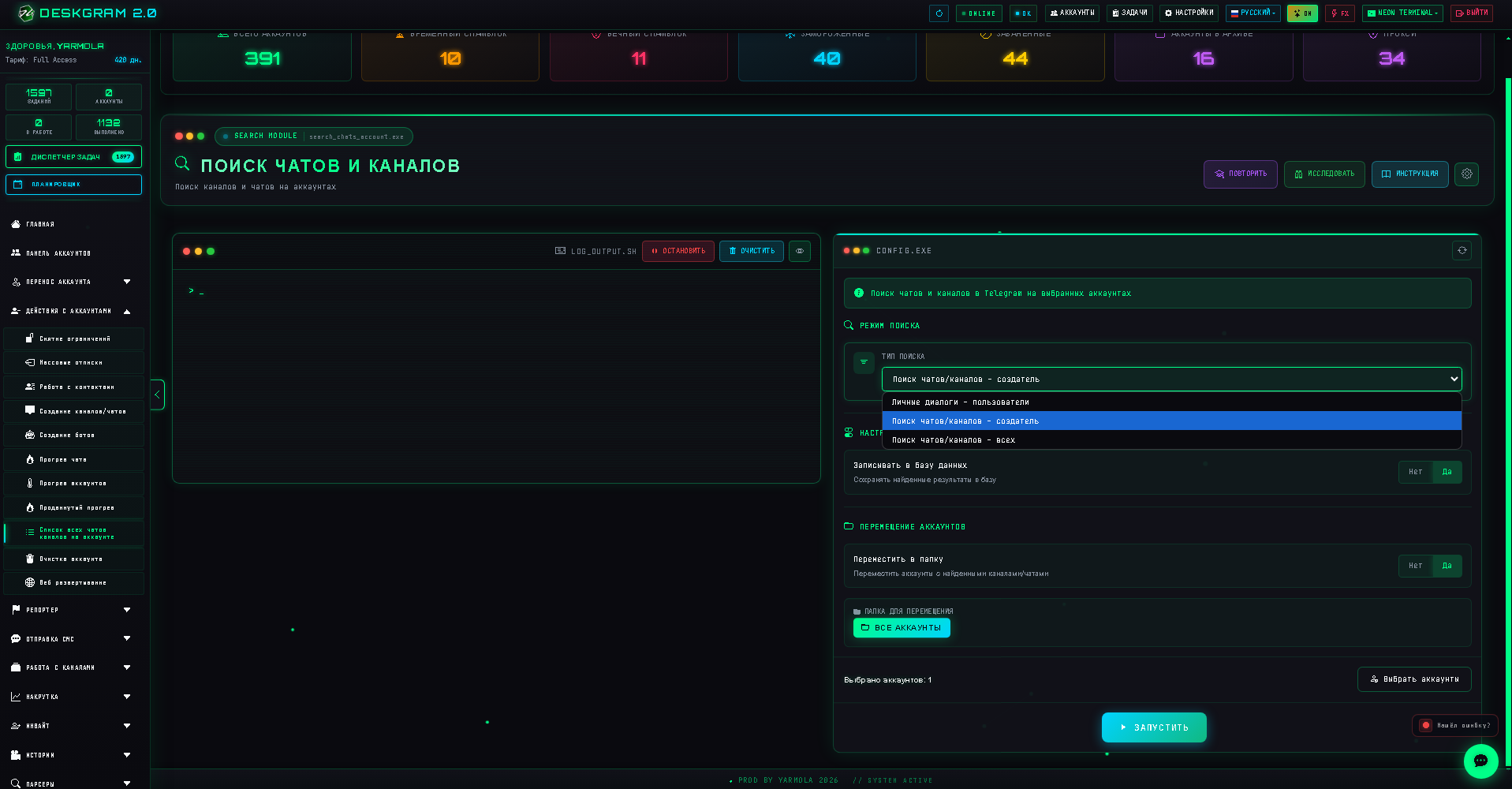The height and width of the screenshot is (789, 1512).
Task: Set Записывать в базу данных to Нет
Action: pos(1416,472)
